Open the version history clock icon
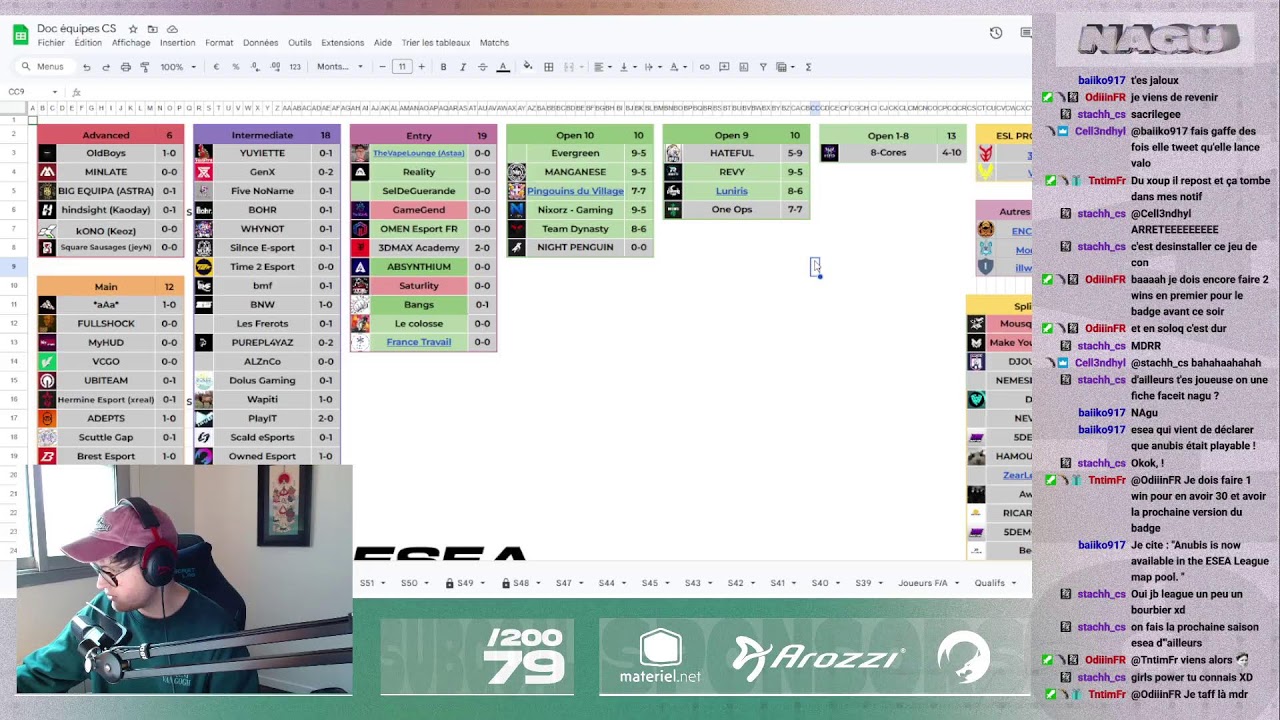The height and width of the screenshot is (720, 1280). 996,33
